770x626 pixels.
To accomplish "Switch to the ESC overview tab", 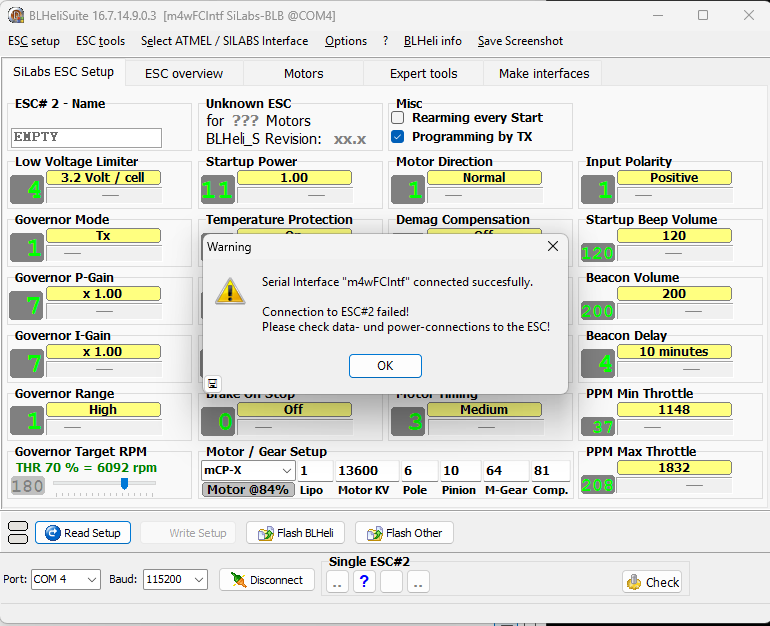I will (184, 73).
